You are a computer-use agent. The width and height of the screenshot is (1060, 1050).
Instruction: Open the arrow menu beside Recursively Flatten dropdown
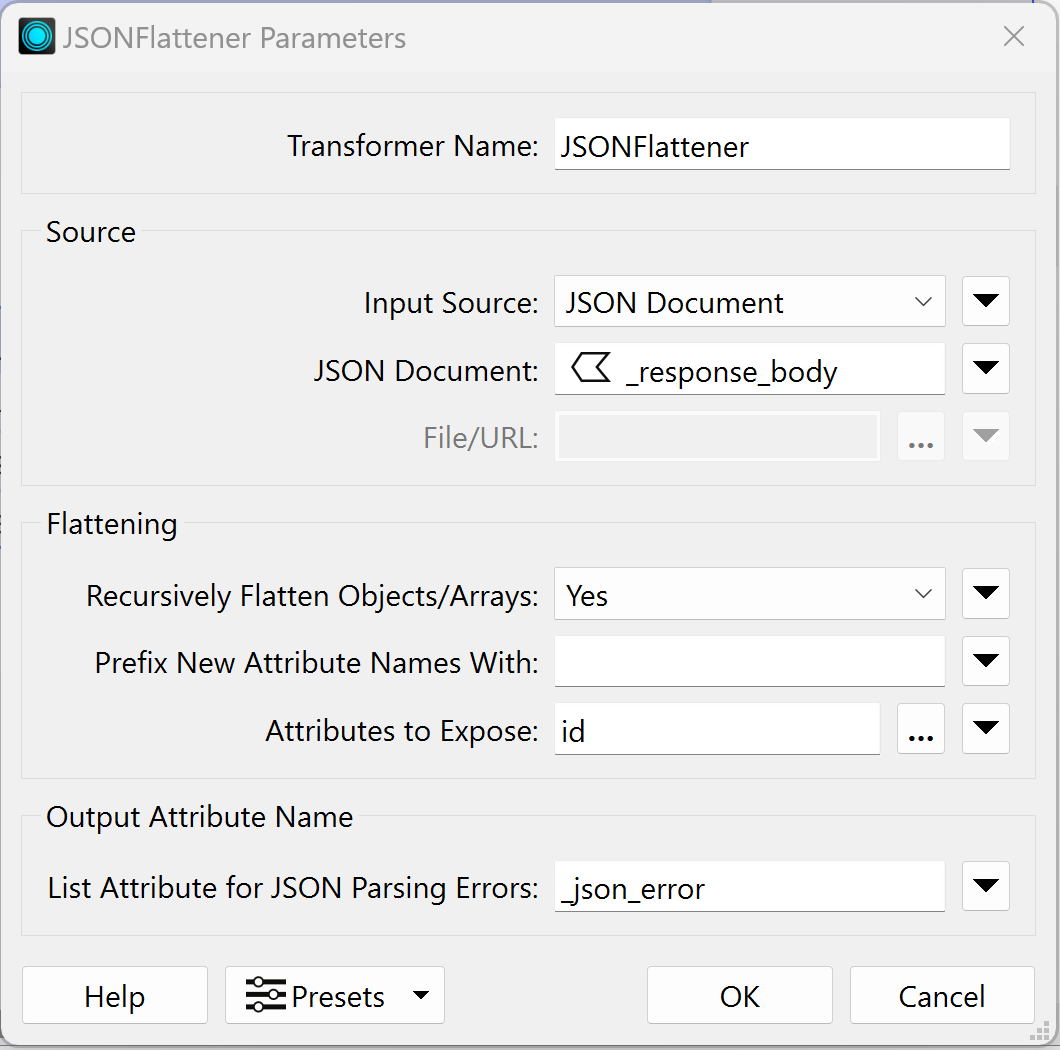point(985,594)
